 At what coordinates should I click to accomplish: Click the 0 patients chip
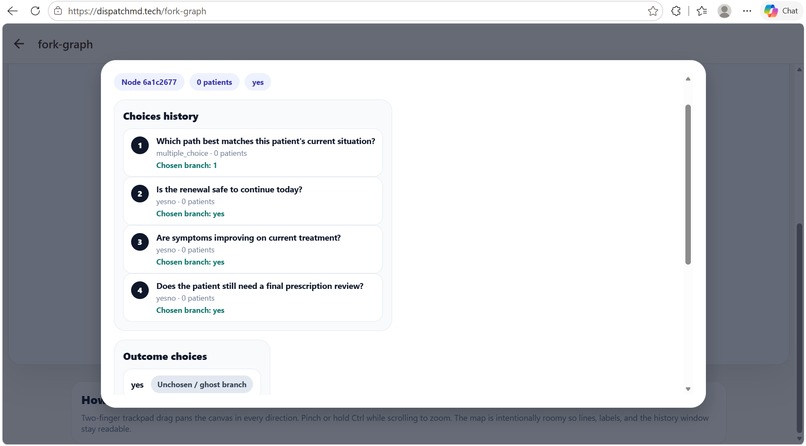pos(214,82)
